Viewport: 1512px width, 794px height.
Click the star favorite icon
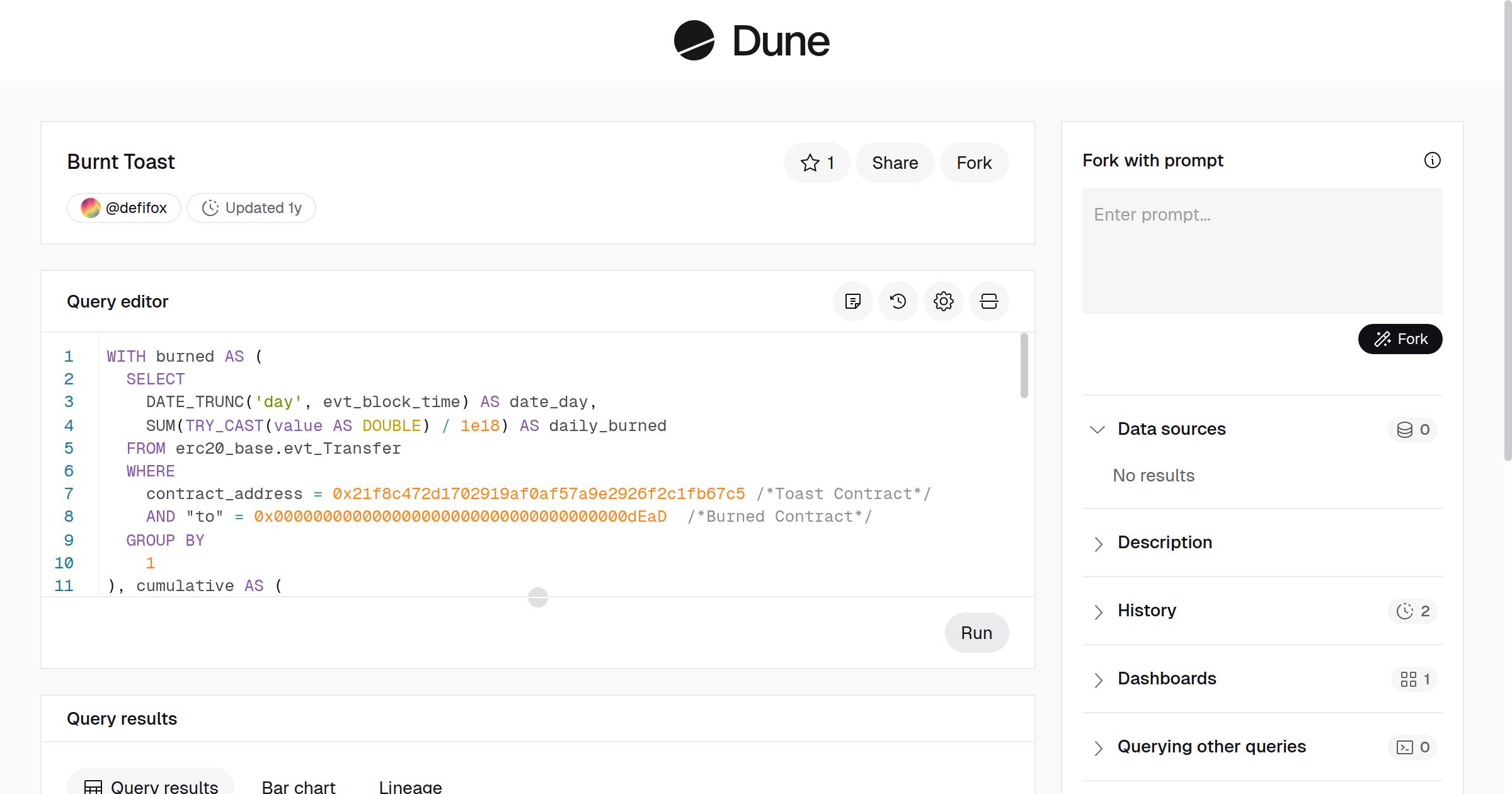click(810, 163)
